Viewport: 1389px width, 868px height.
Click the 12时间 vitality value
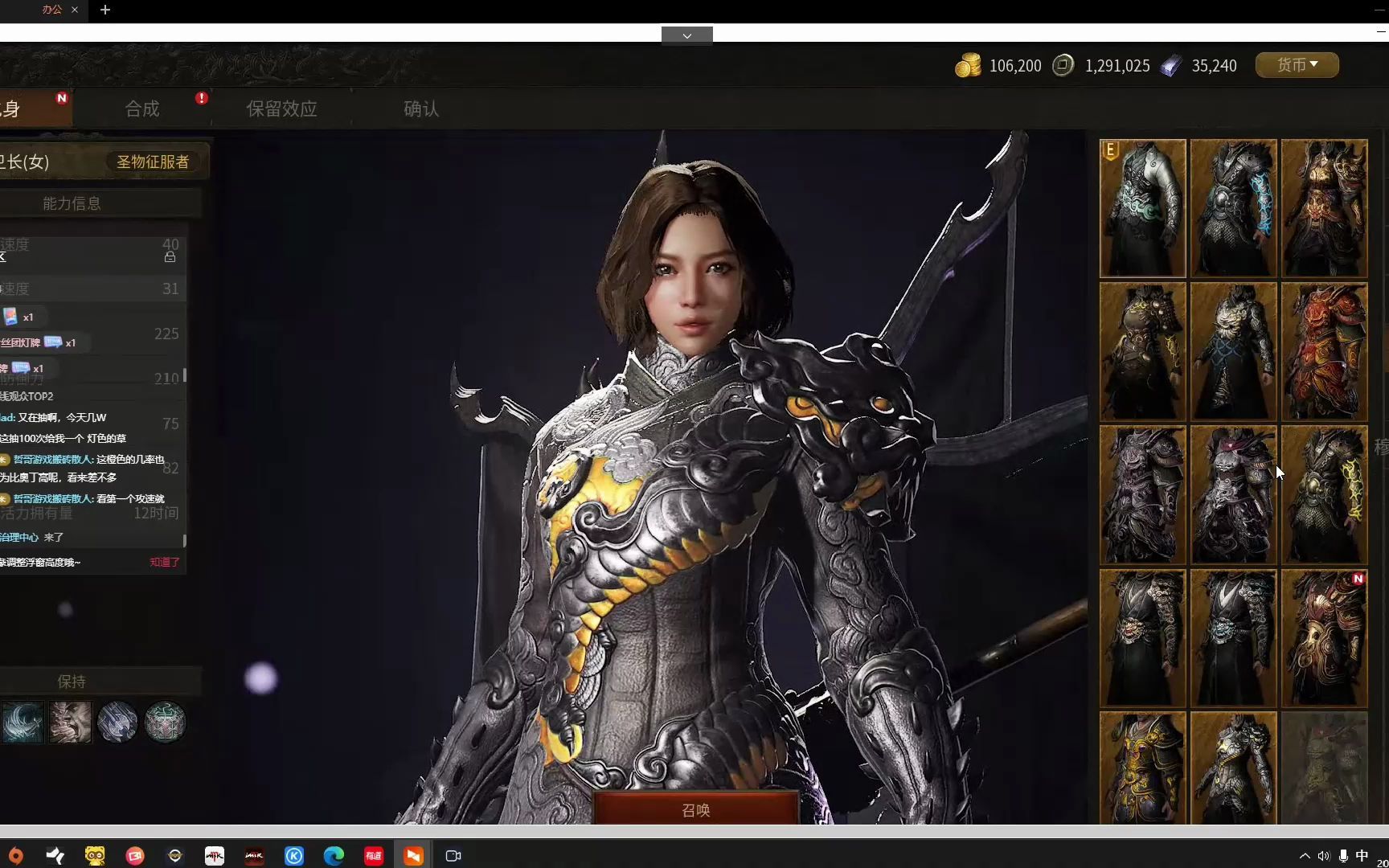156,513
